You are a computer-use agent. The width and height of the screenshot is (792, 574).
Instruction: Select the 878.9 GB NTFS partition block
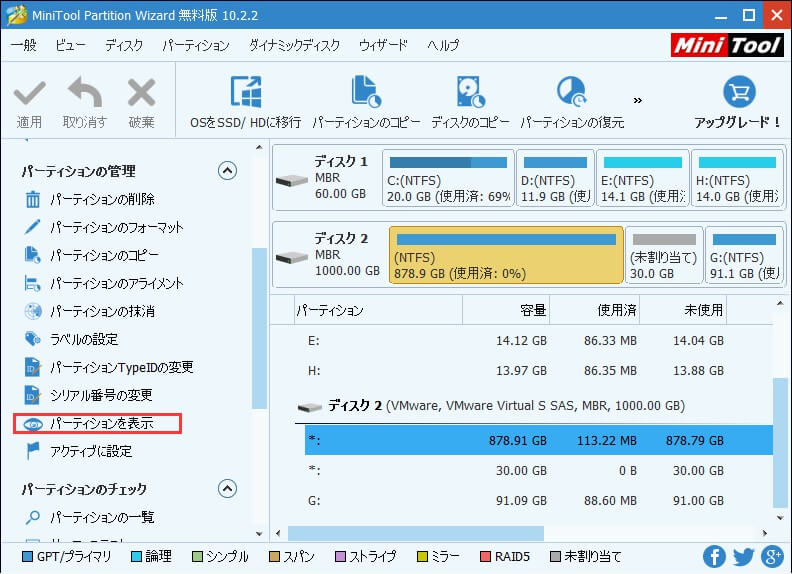tap(506, 255)
